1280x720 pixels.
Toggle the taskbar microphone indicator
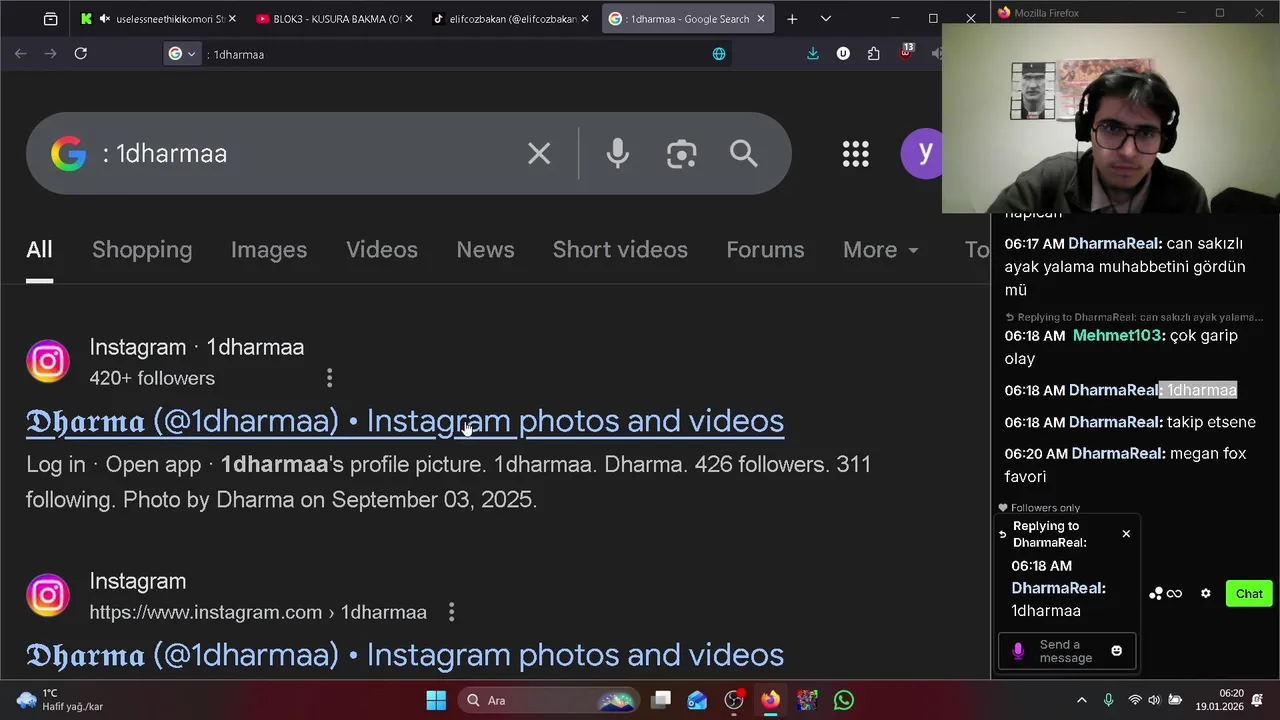pos(1108,700)
